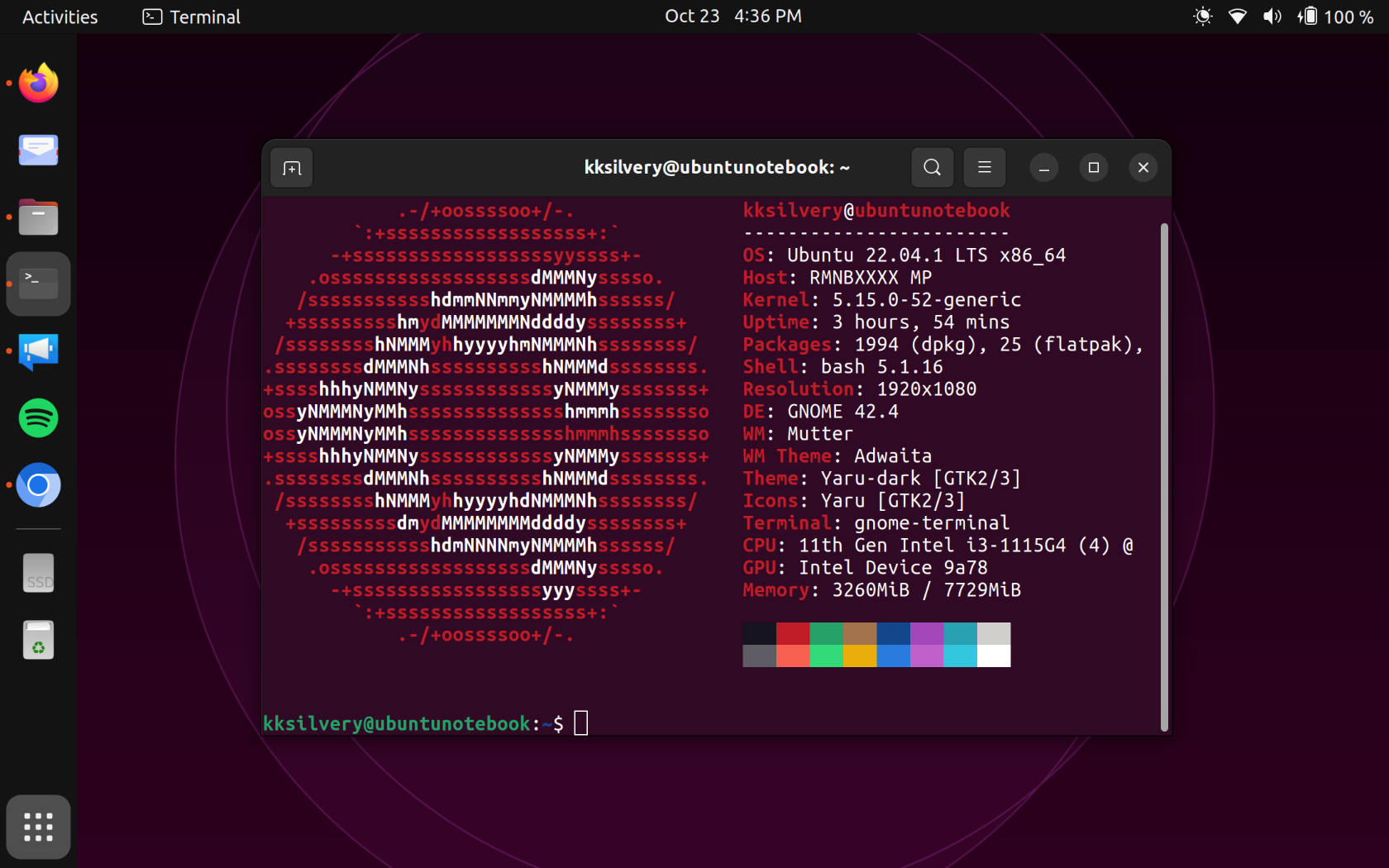This screenshot has width=1389, height=868.
Task: Click the dark green color block
Action: [827, 633]
